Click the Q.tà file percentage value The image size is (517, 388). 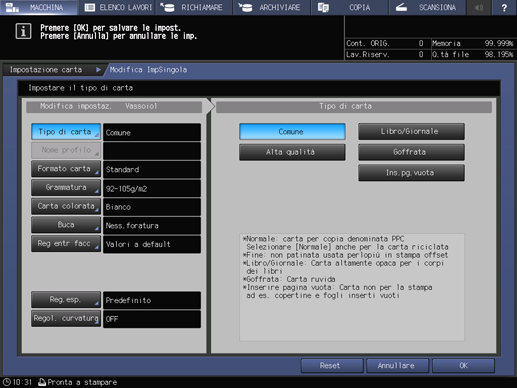coord(499,55)
